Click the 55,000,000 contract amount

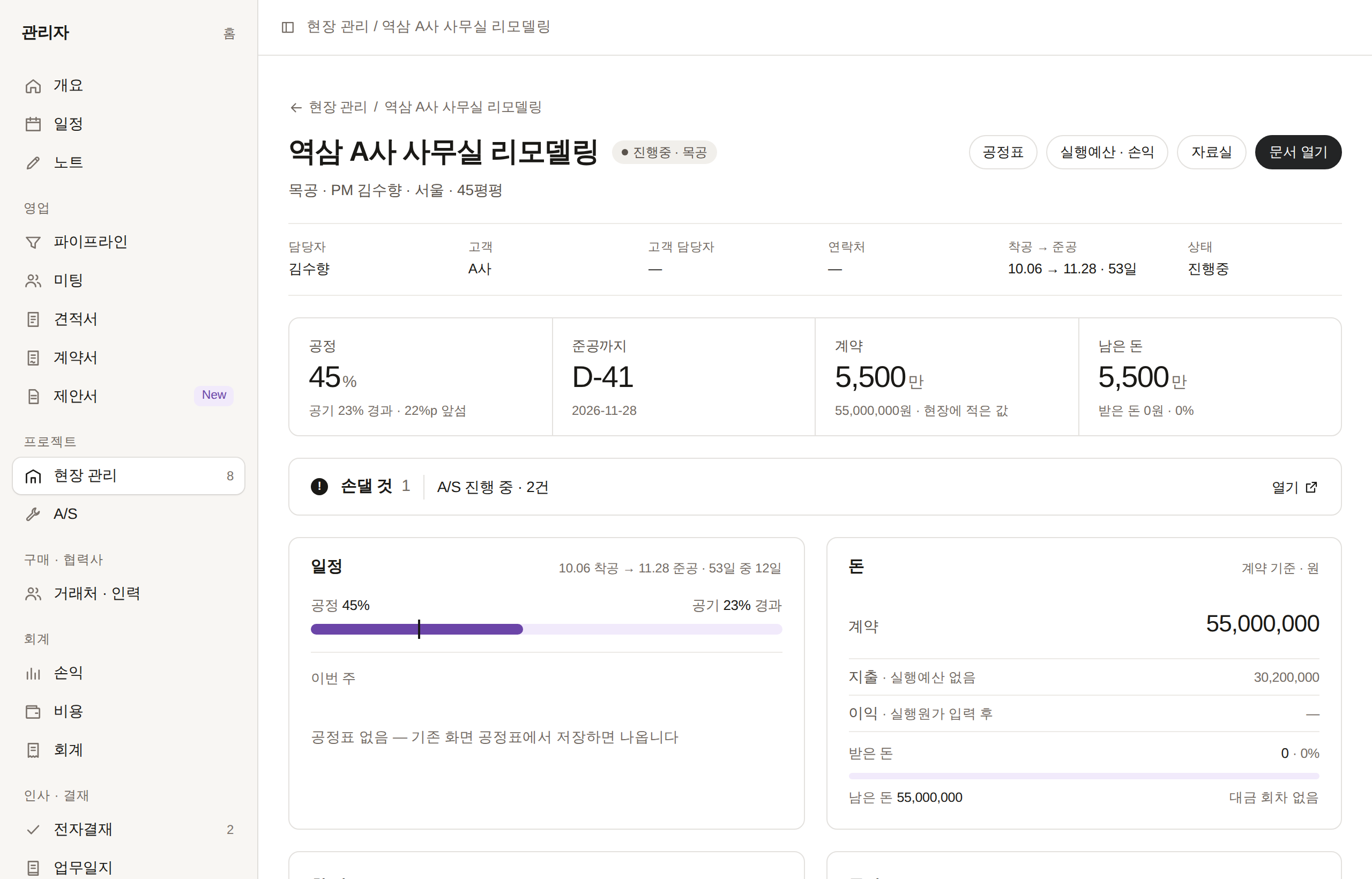pos(1262,624)
